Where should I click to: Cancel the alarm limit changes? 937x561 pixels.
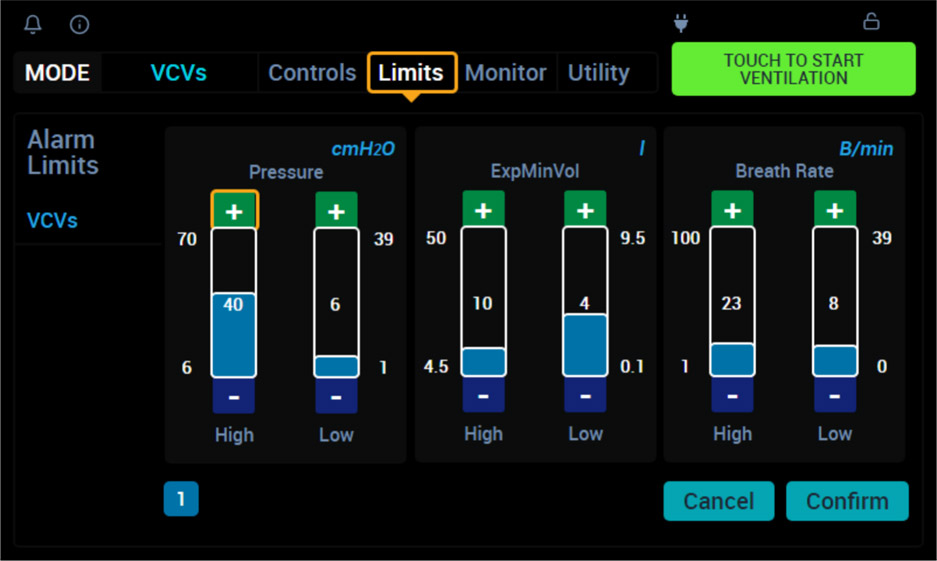[x=718, y=501]
